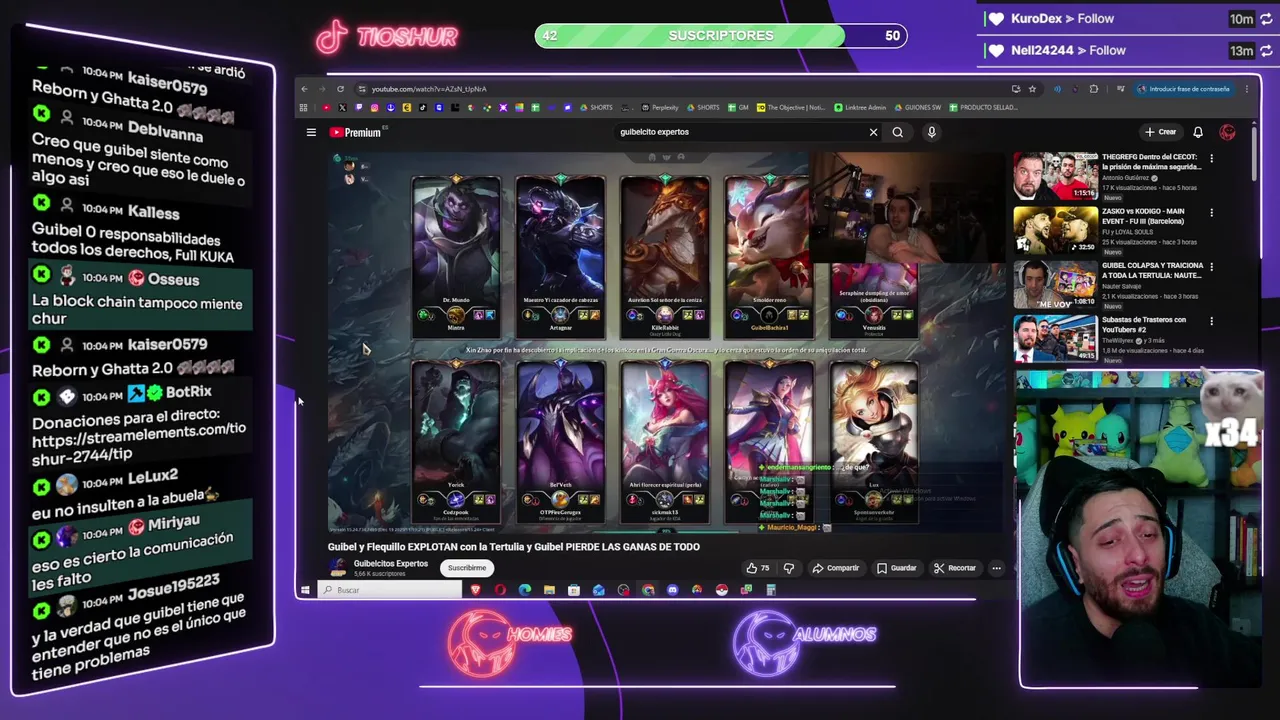The height and width of the screenshot is (720, 1280).
Task: Switch to Chrome in the taskbar
Action: pos(648,590)
